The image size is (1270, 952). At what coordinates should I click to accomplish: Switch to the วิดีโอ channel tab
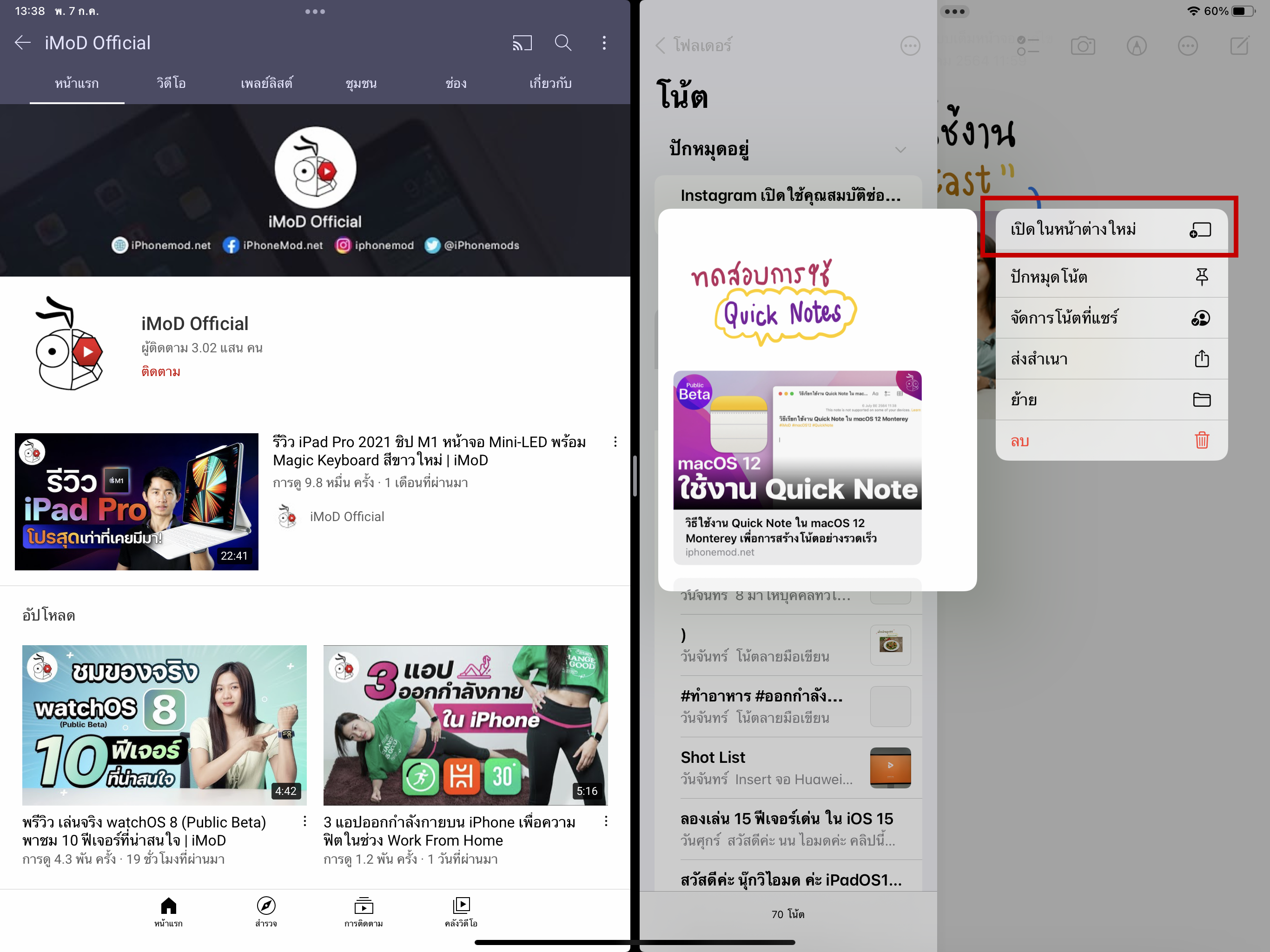171,84
